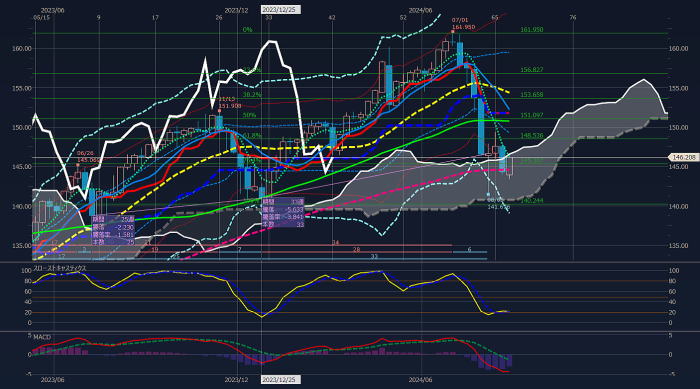Click week number 17 on top axis
Image resolution: width=700 pixels, height=389 pixels.
coord(155,17)
